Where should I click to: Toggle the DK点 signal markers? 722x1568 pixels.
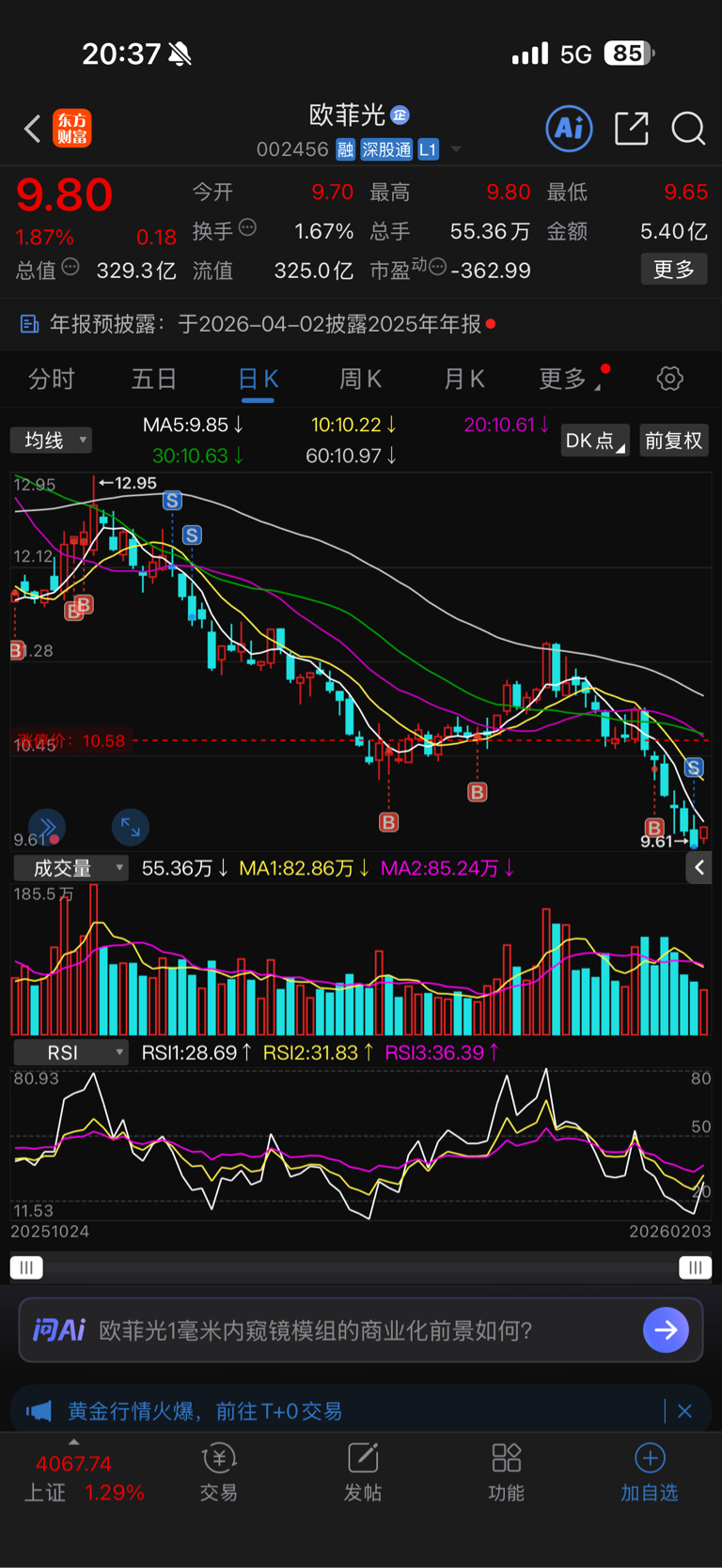(x=595, y=441)
